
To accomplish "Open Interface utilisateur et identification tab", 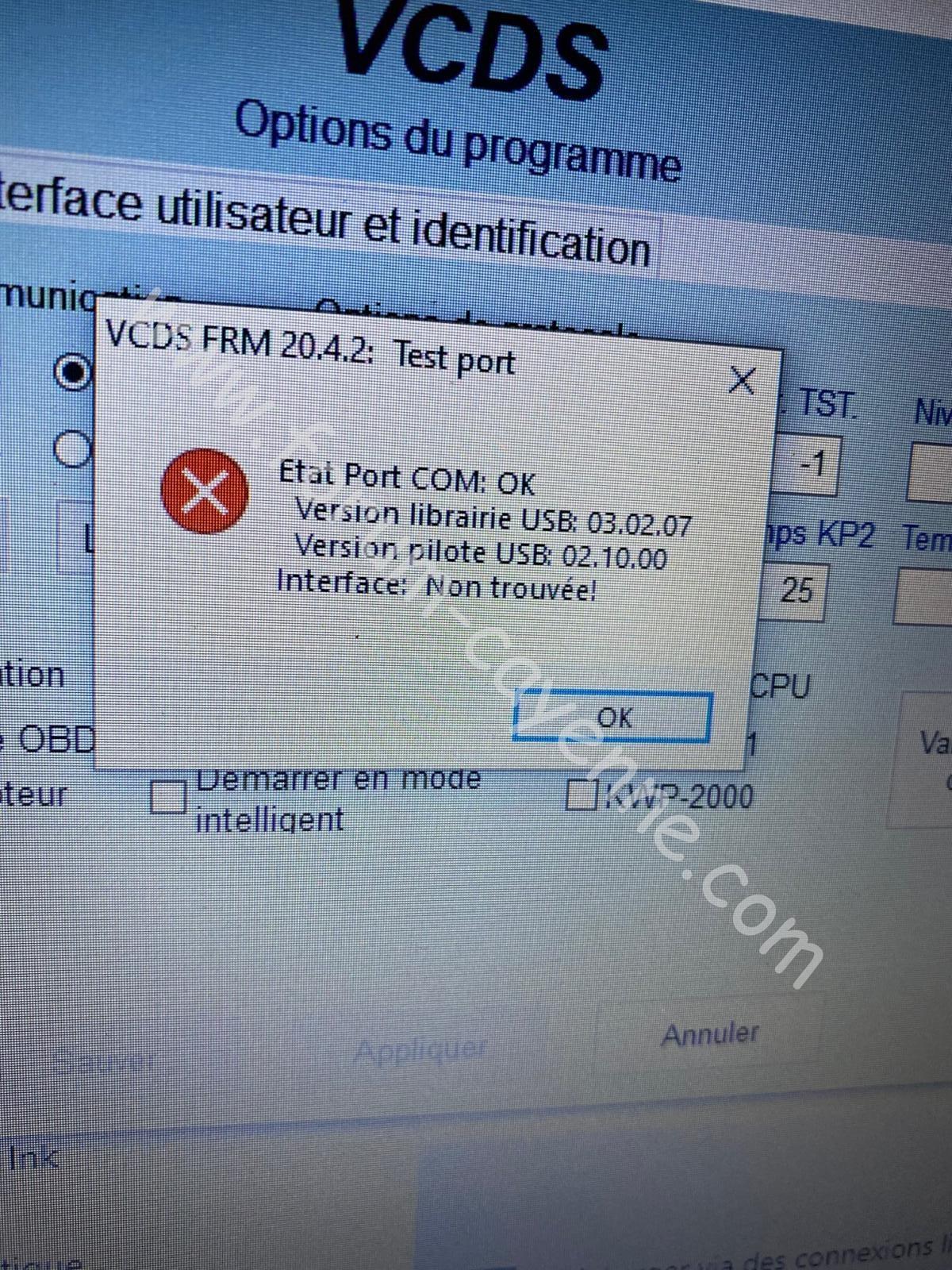I will 325,221.
